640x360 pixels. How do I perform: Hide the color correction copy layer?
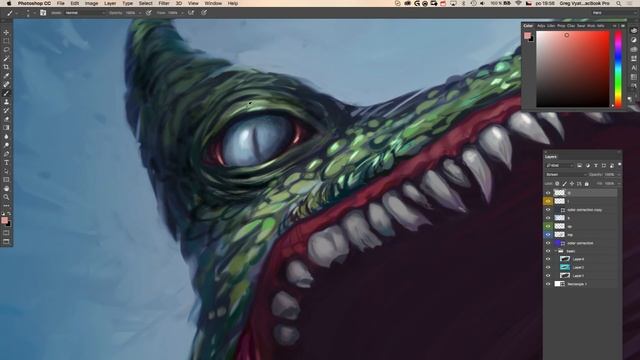click(x=548, y=210)
